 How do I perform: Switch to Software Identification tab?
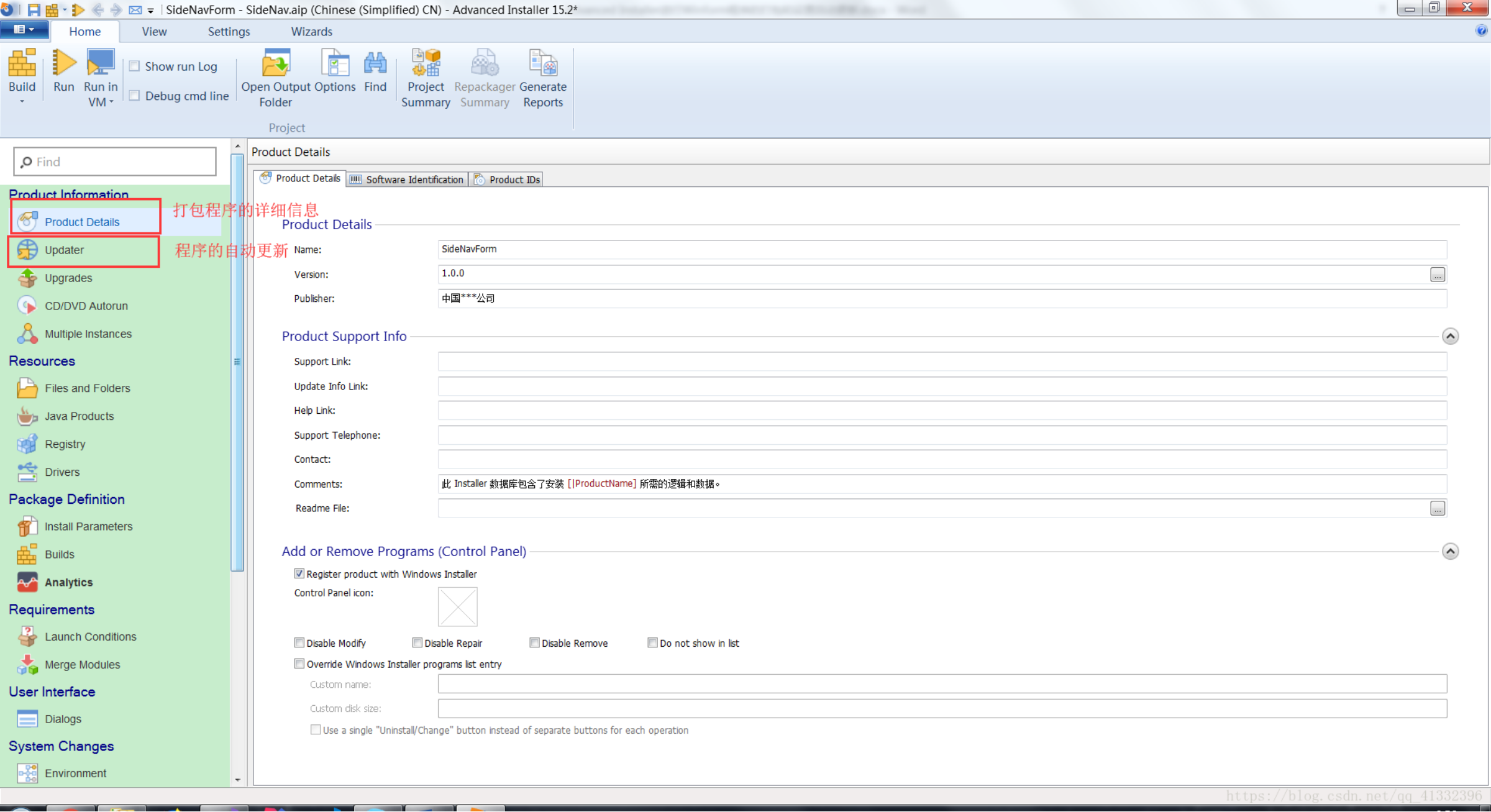pyautogui.click(x=408, y=180)
